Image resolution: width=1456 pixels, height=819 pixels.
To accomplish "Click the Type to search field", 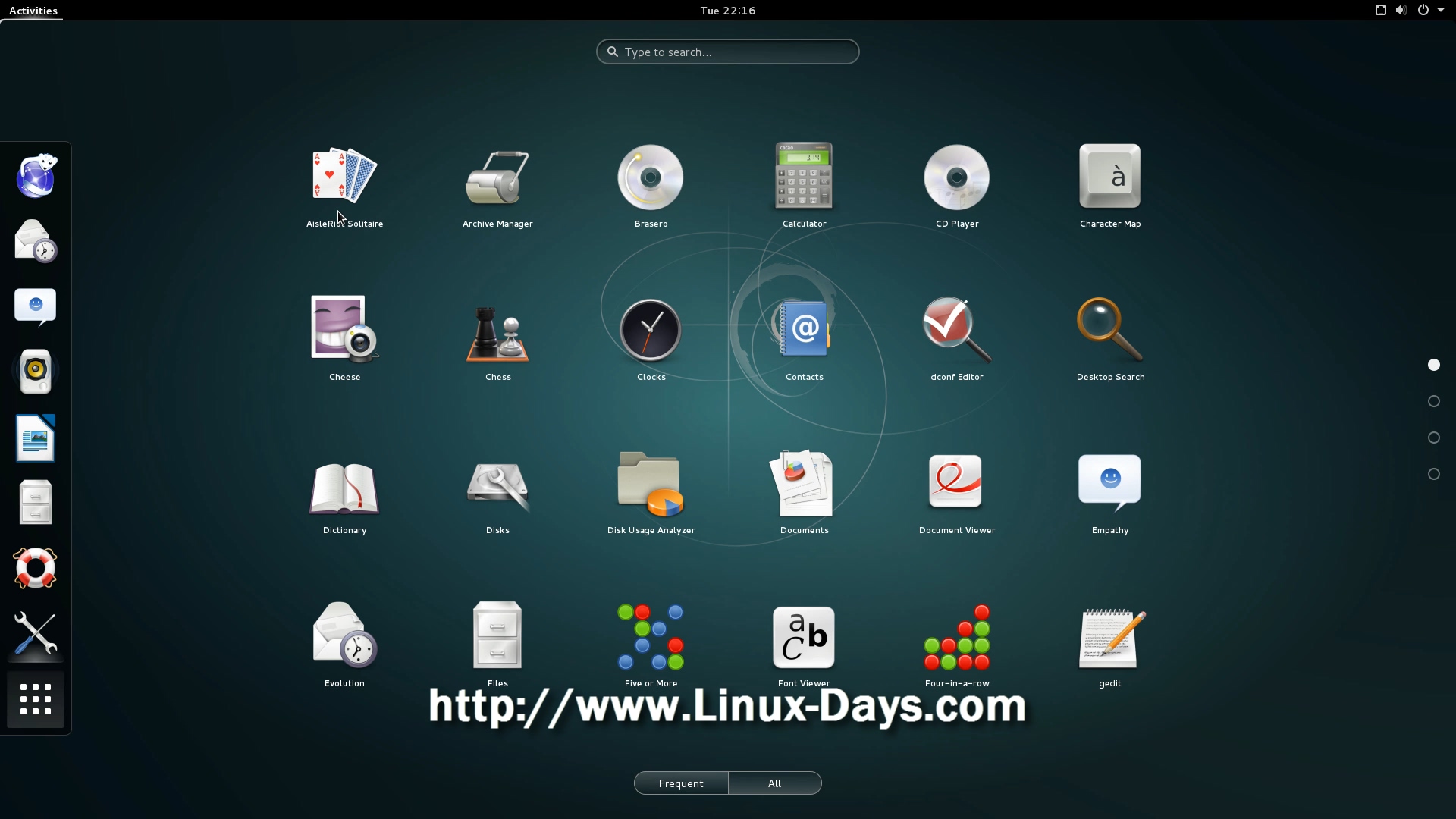I will tap(727, 52).
